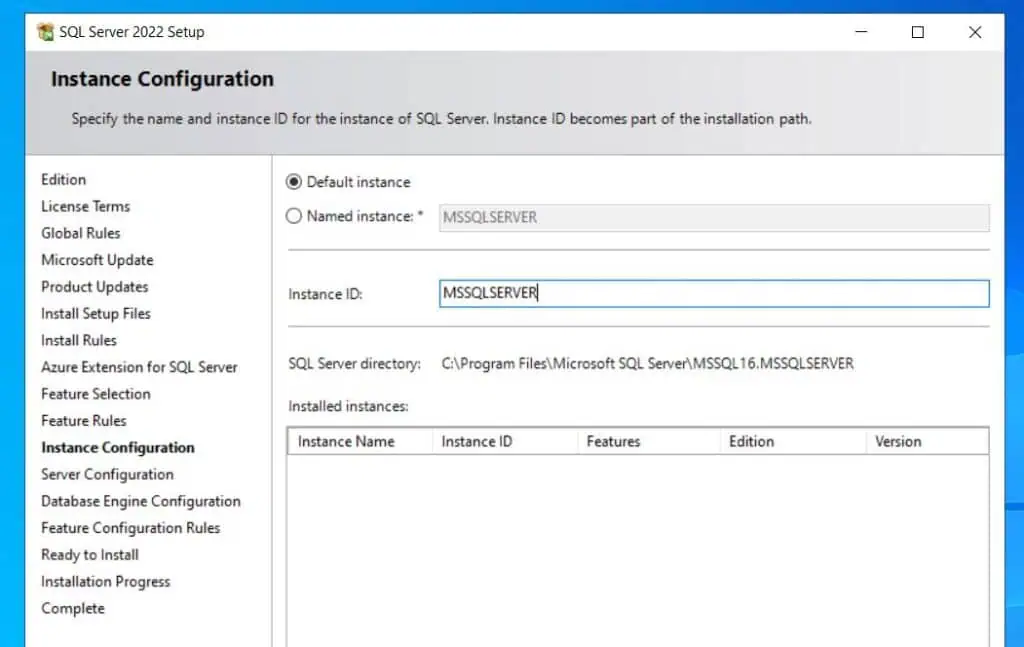
Task: Close the SQL Server 2022 Setup window
Action: [x=975, y=31]
